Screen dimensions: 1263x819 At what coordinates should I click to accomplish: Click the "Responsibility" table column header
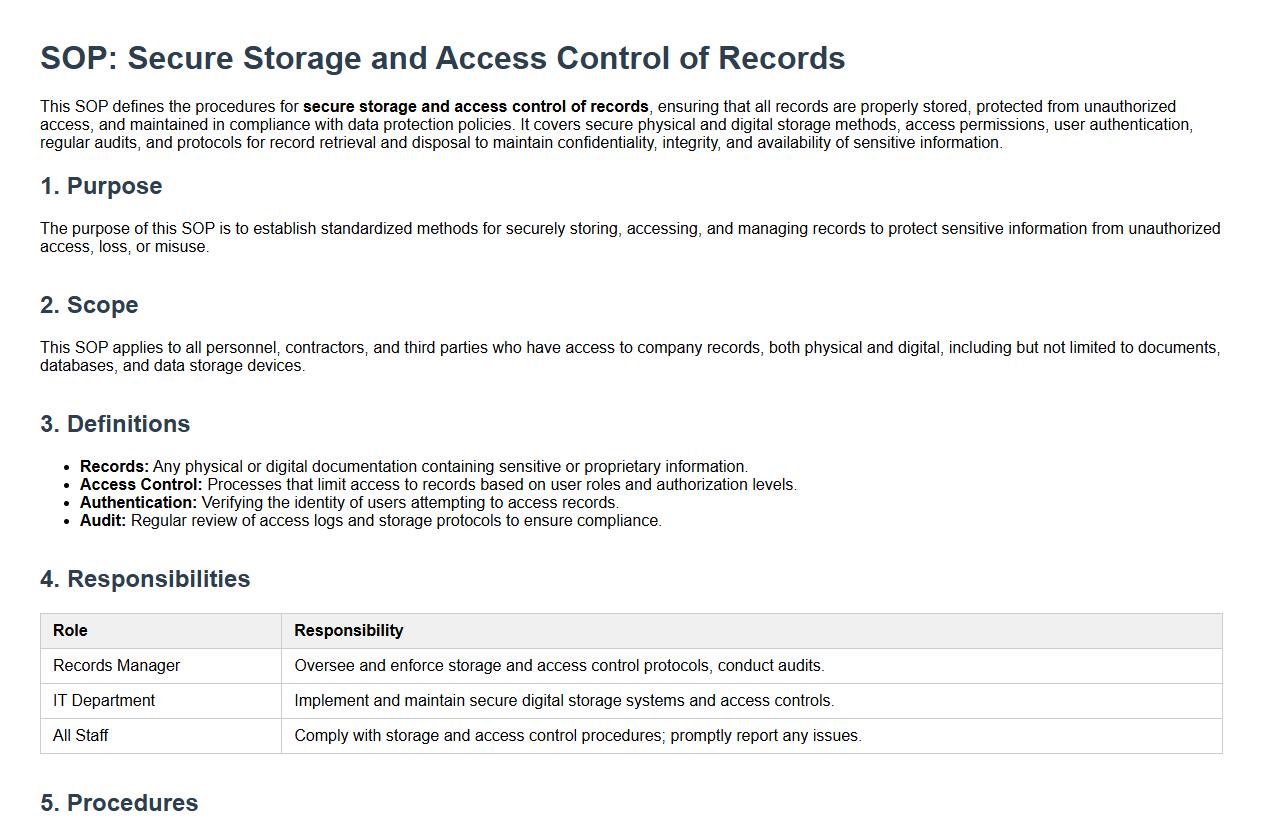[348, 631]
